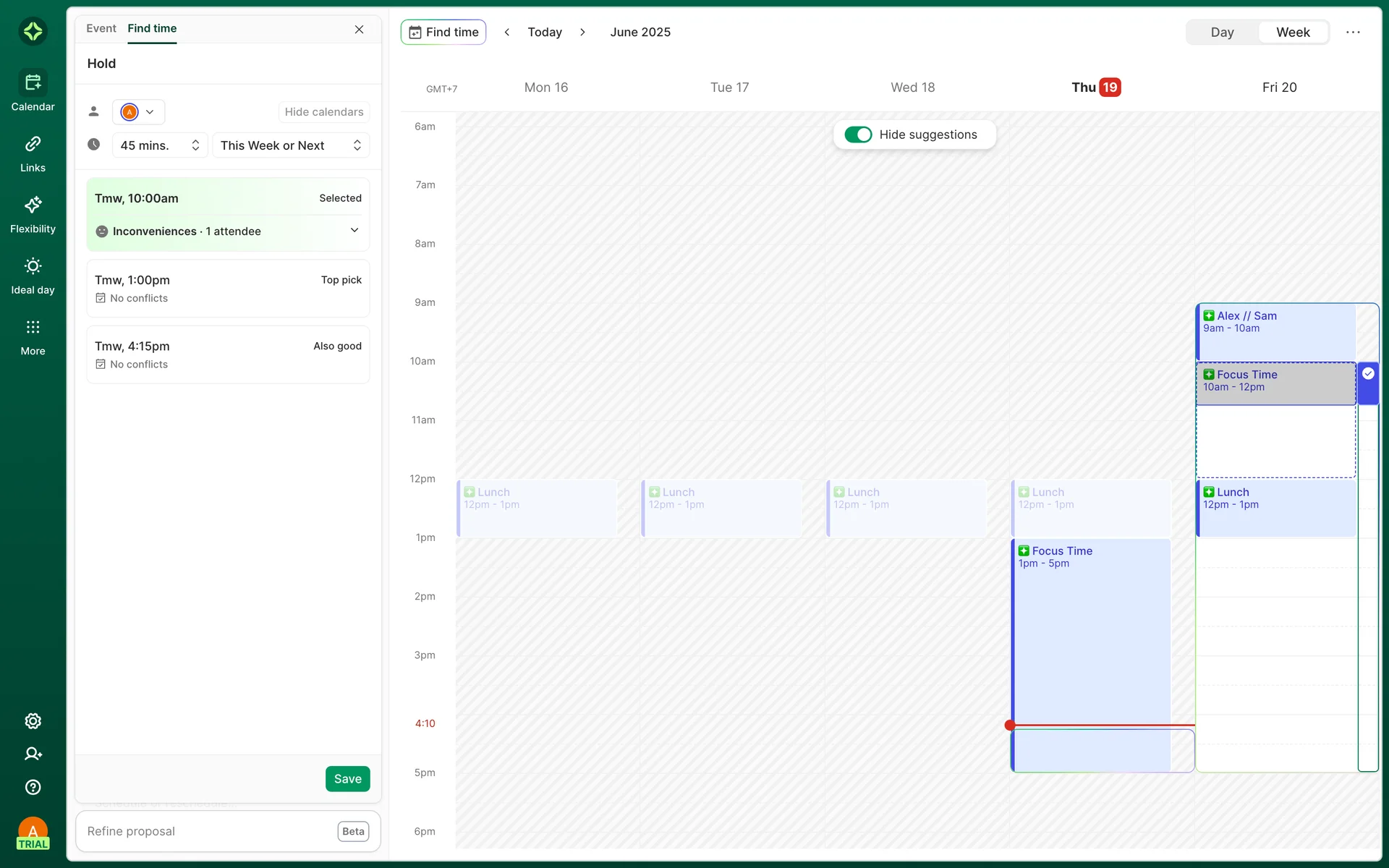Expand the Inconveniences attendee details

click(354, 231)
